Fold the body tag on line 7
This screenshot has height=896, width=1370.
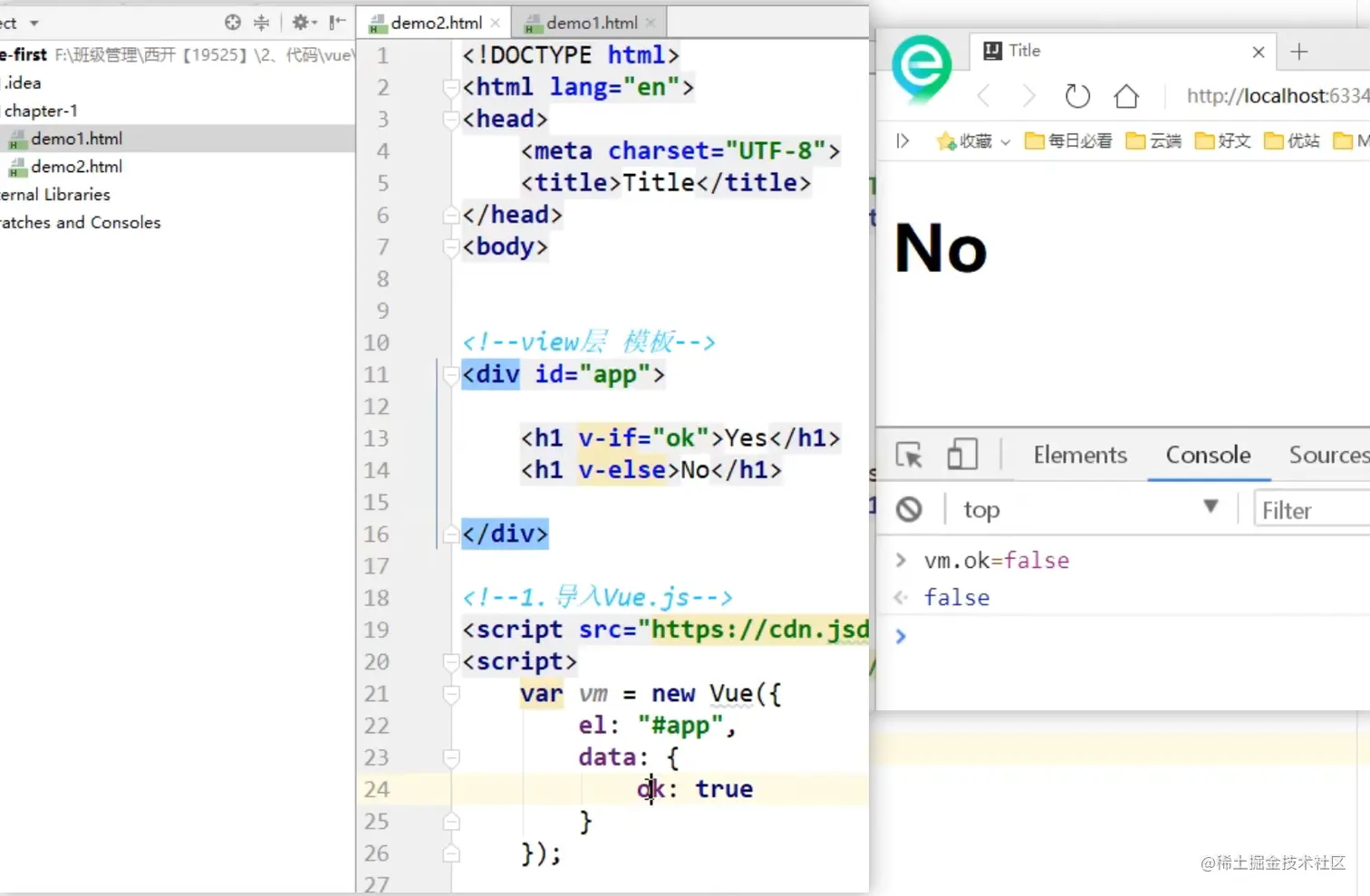click(451, 246)
